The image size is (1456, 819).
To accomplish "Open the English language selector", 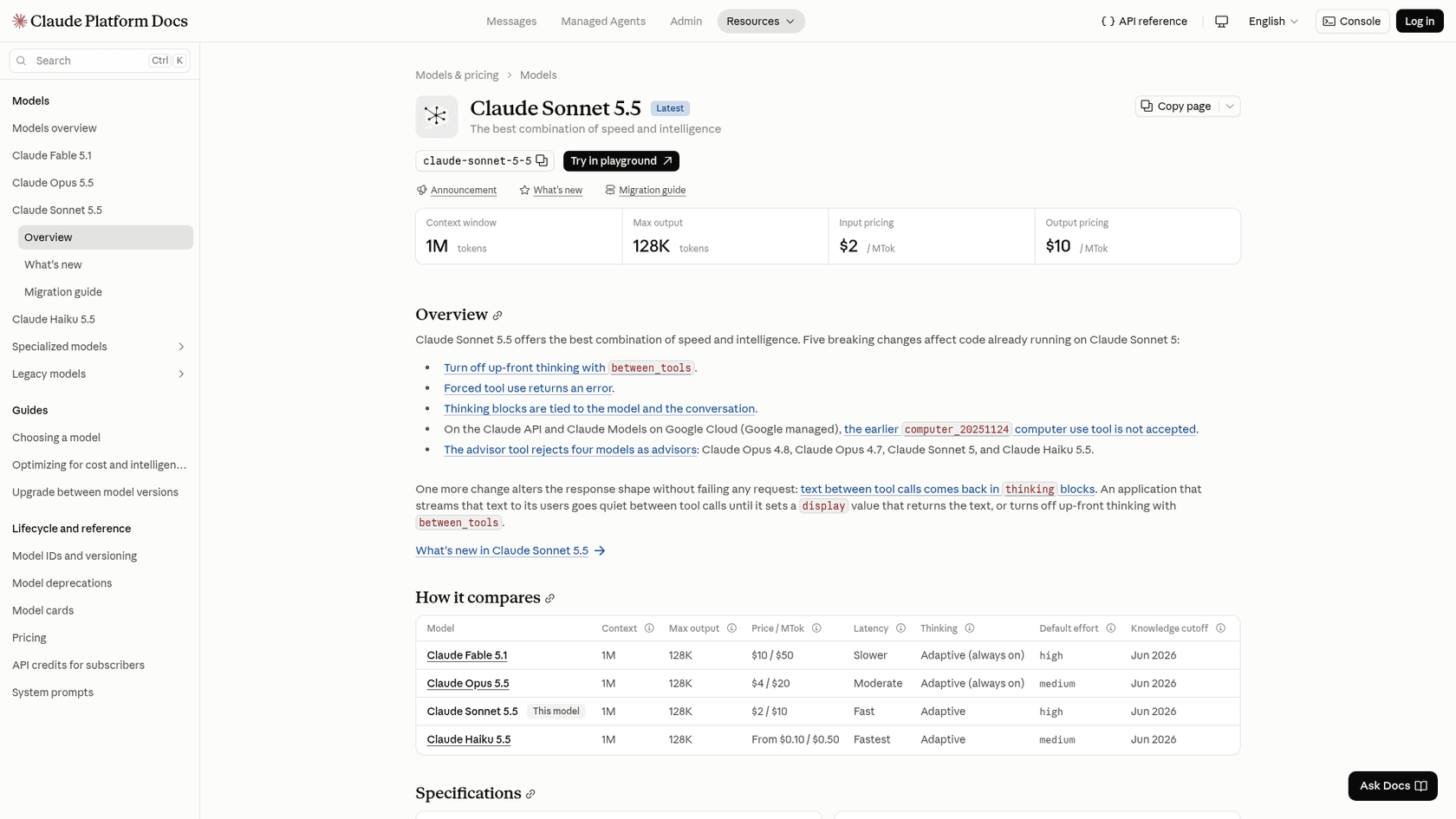I will click(1273, 21).
